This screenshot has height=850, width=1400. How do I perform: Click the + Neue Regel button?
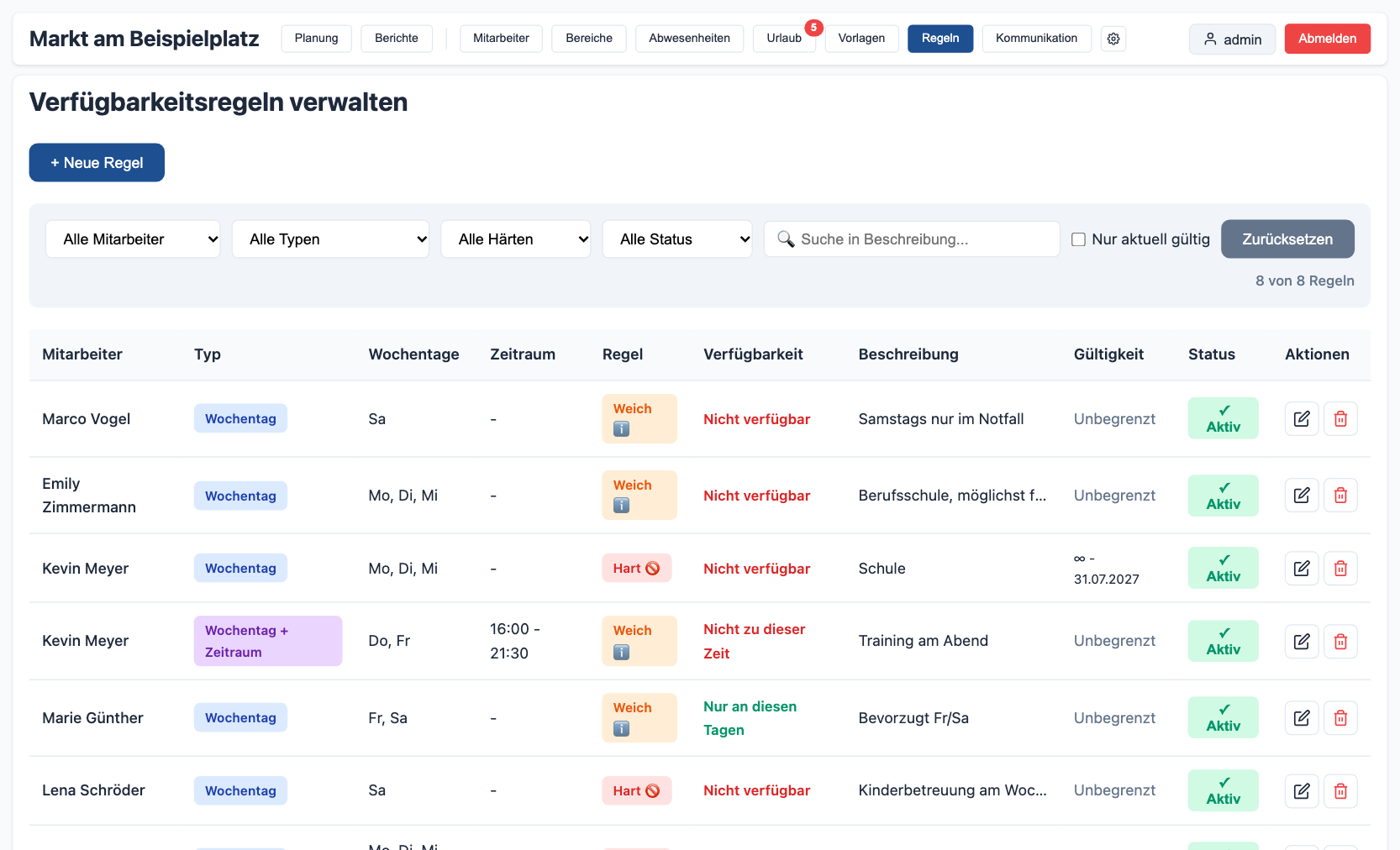(97, 162)
